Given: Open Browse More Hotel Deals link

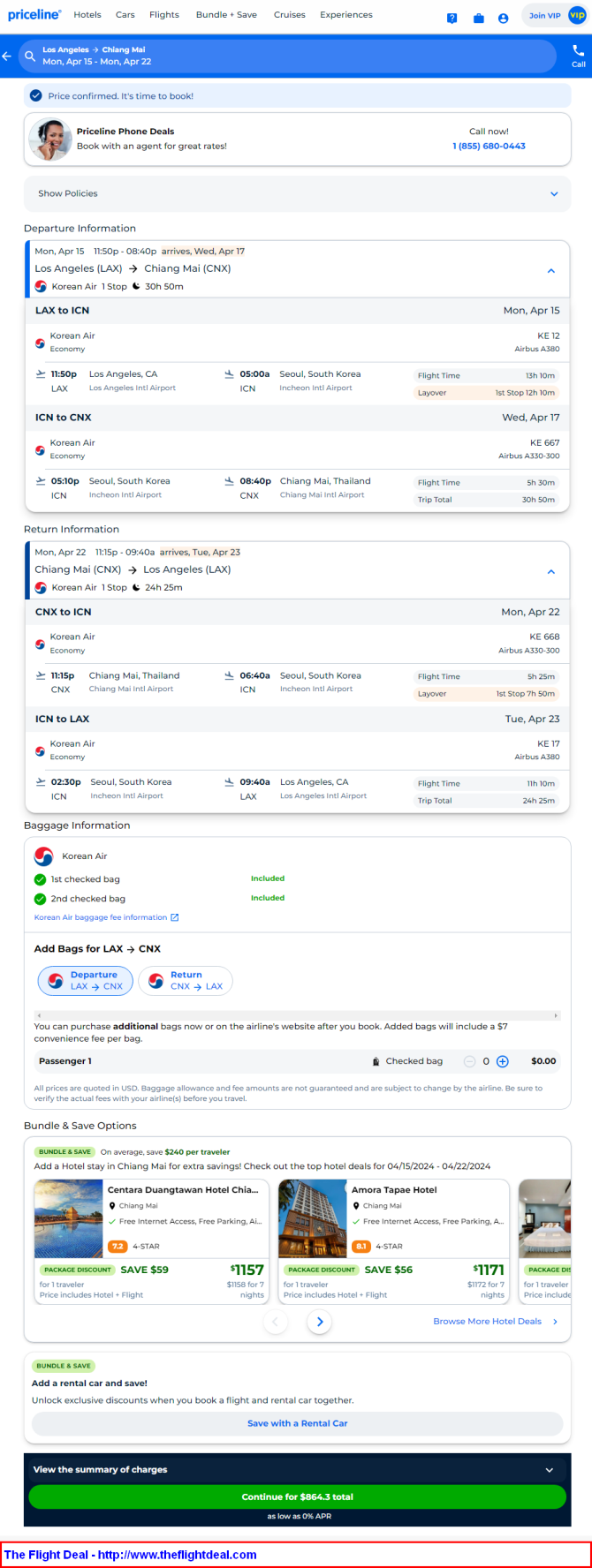Looking at the screenshot, I should [495, 1322].
